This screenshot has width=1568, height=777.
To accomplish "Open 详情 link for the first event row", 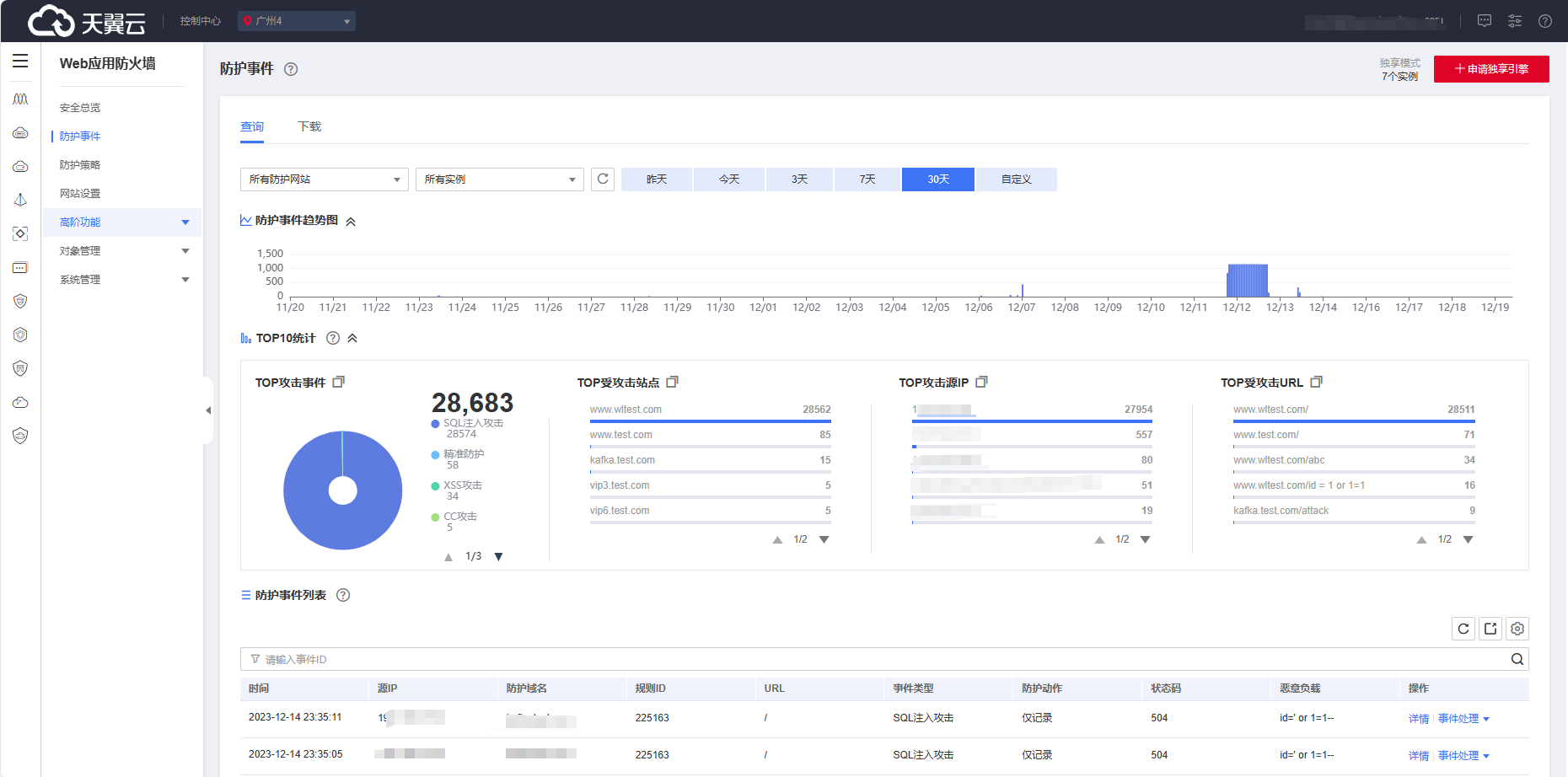I will pos(1418,719).
